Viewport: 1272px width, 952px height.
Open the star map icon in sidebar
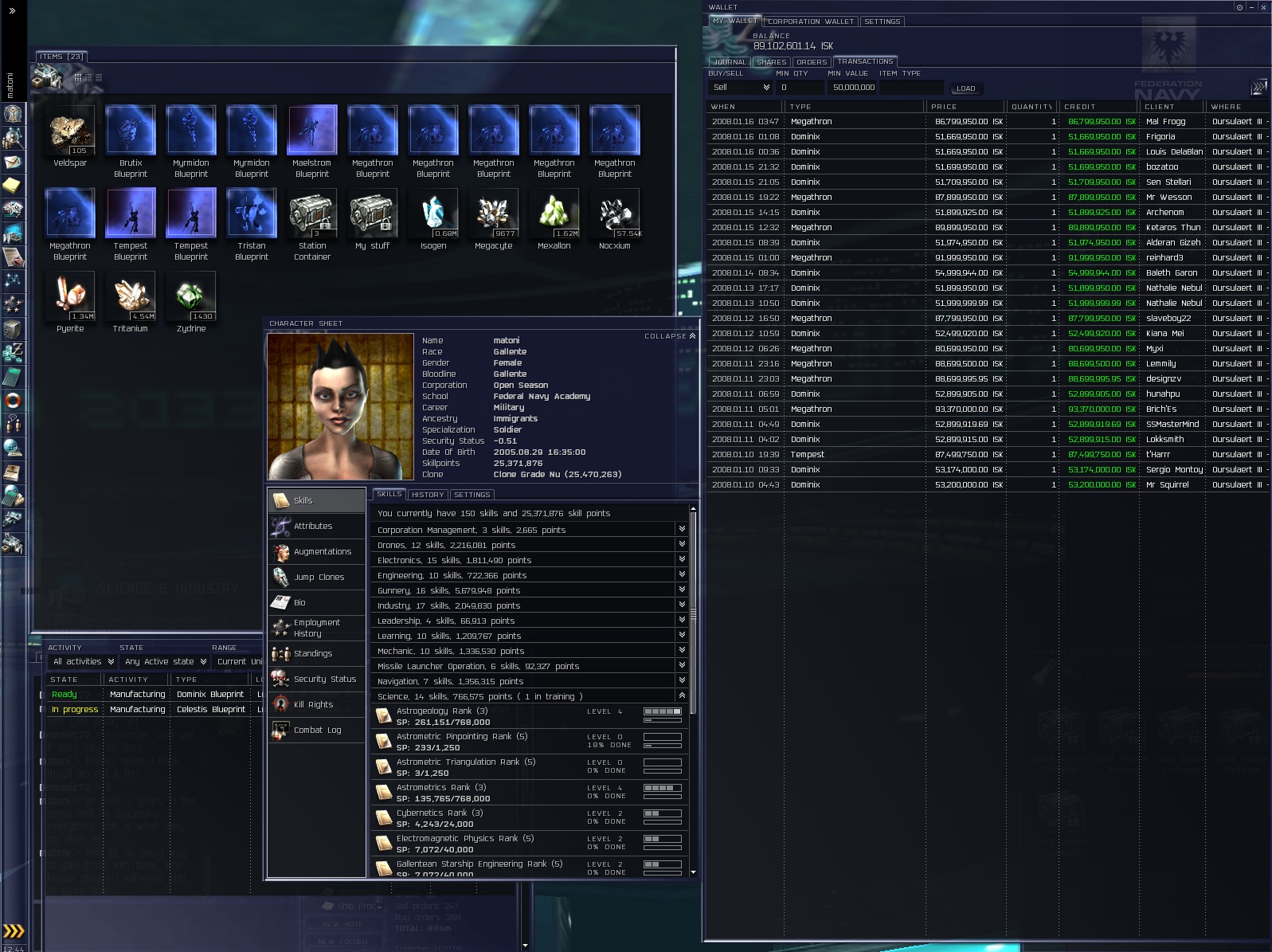click(13, 280)
